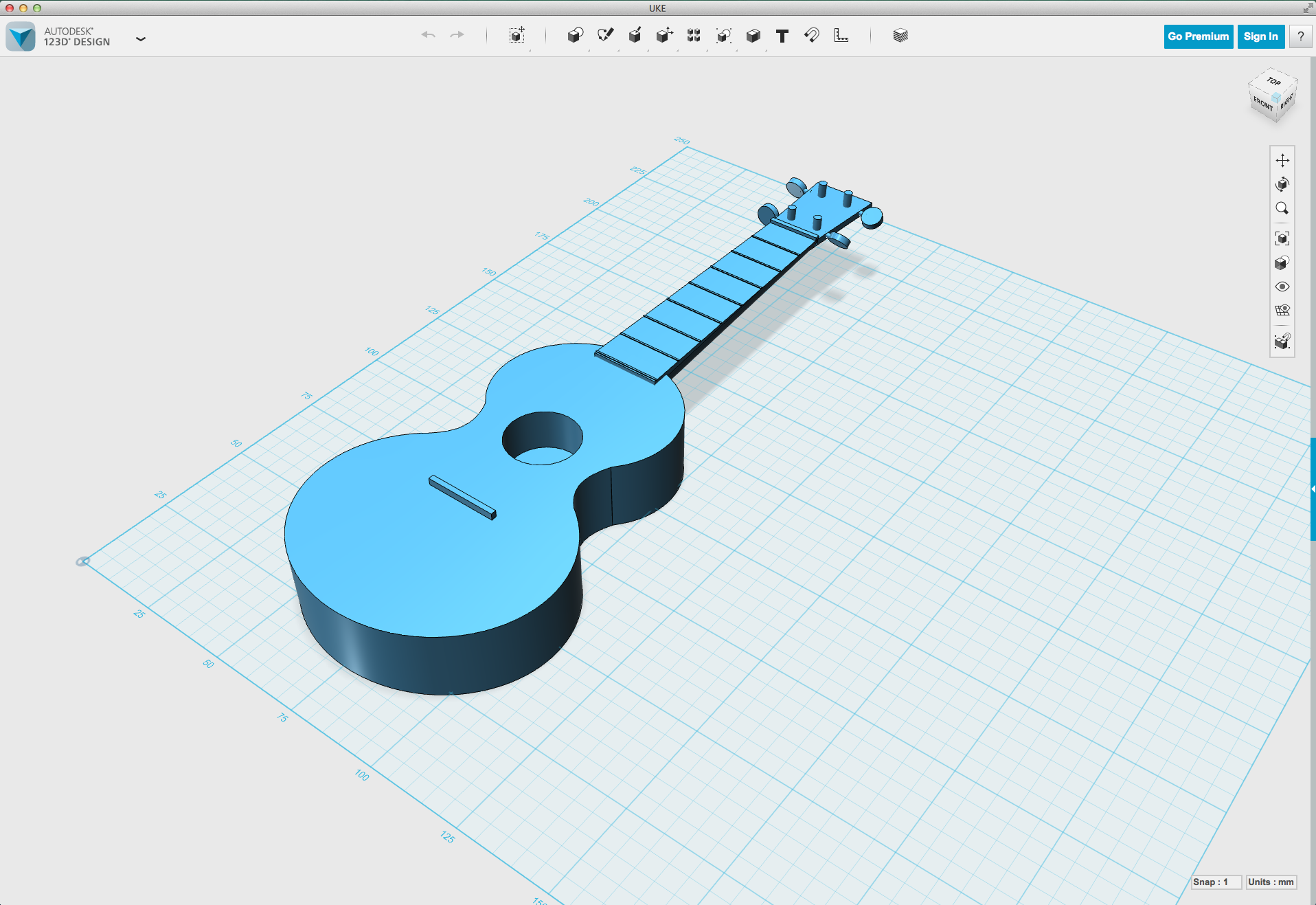The image size is (1316, 905).
Task: Toggle grid visibility in navigation bar
Action: [x=1282, y=311]
